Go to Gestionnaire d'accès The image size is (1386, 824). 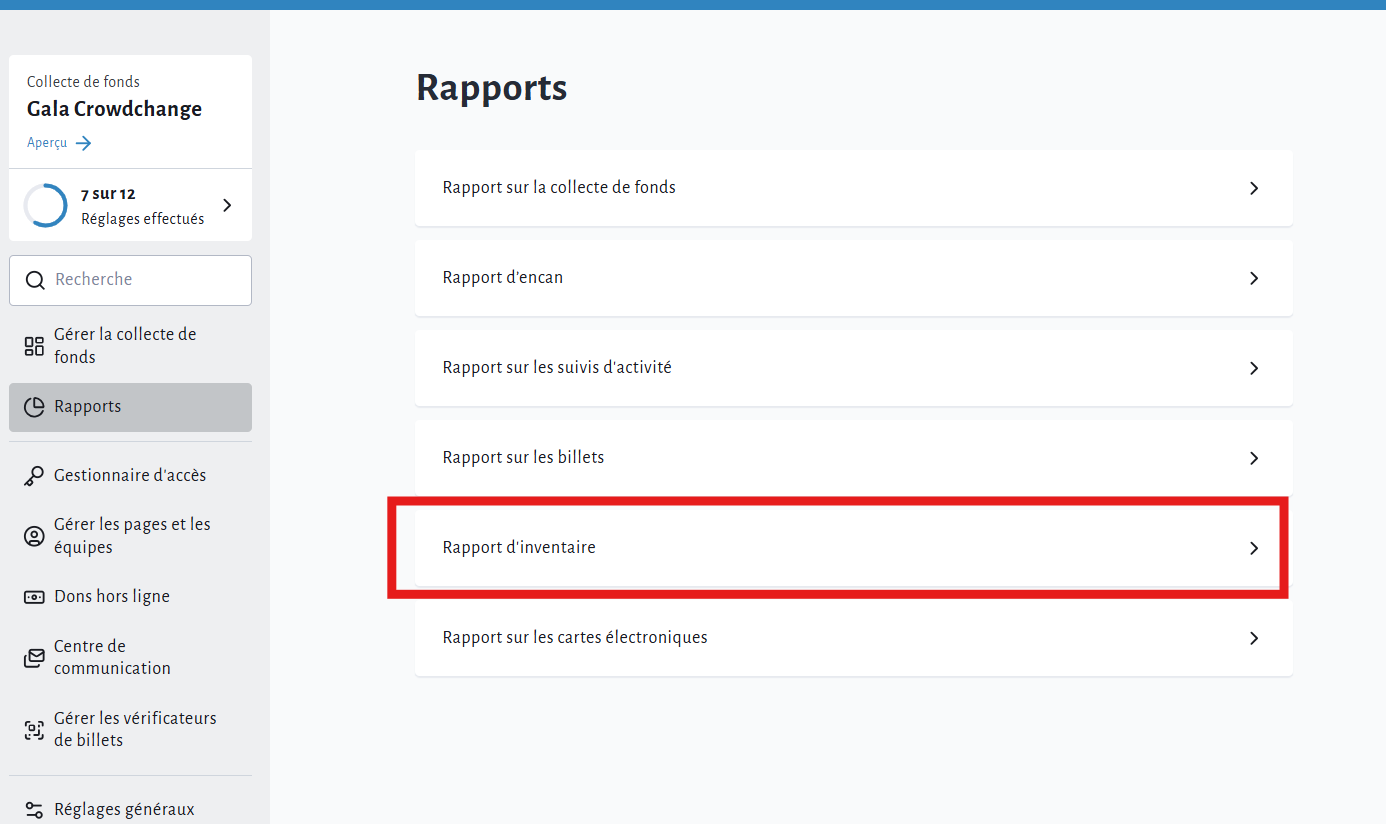point(130,476)
